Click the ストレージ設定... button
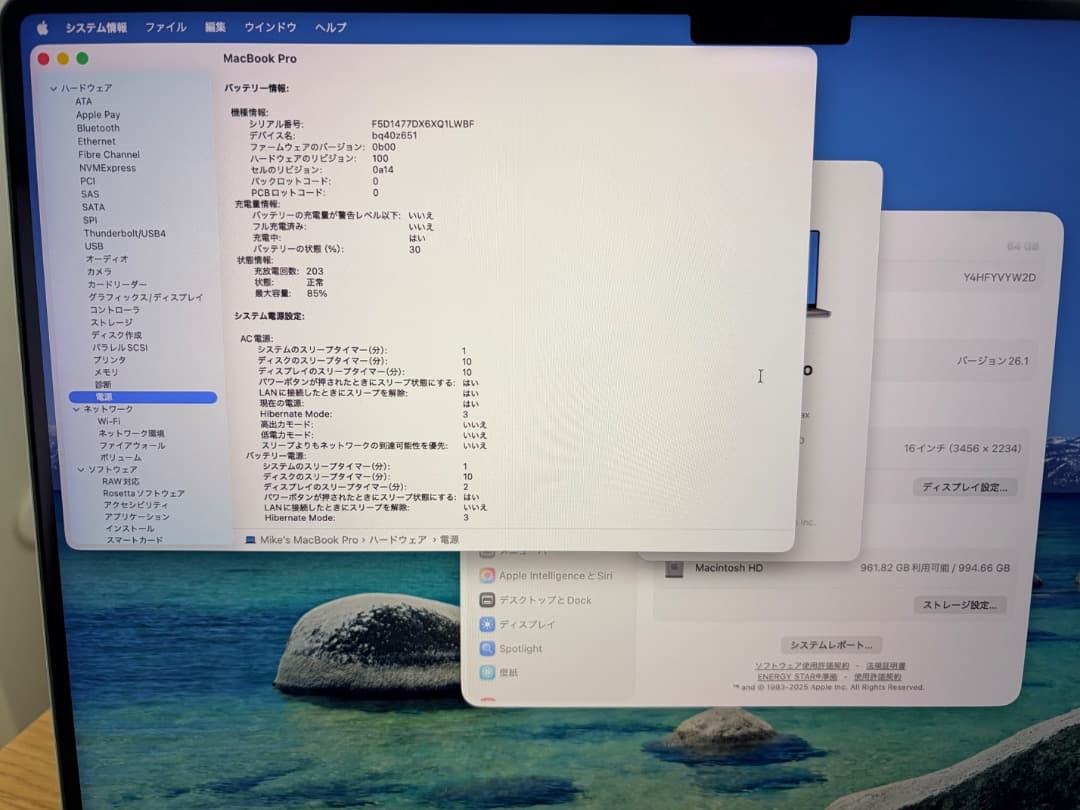Screen dimensions: 1080x810 click(960, 605)
